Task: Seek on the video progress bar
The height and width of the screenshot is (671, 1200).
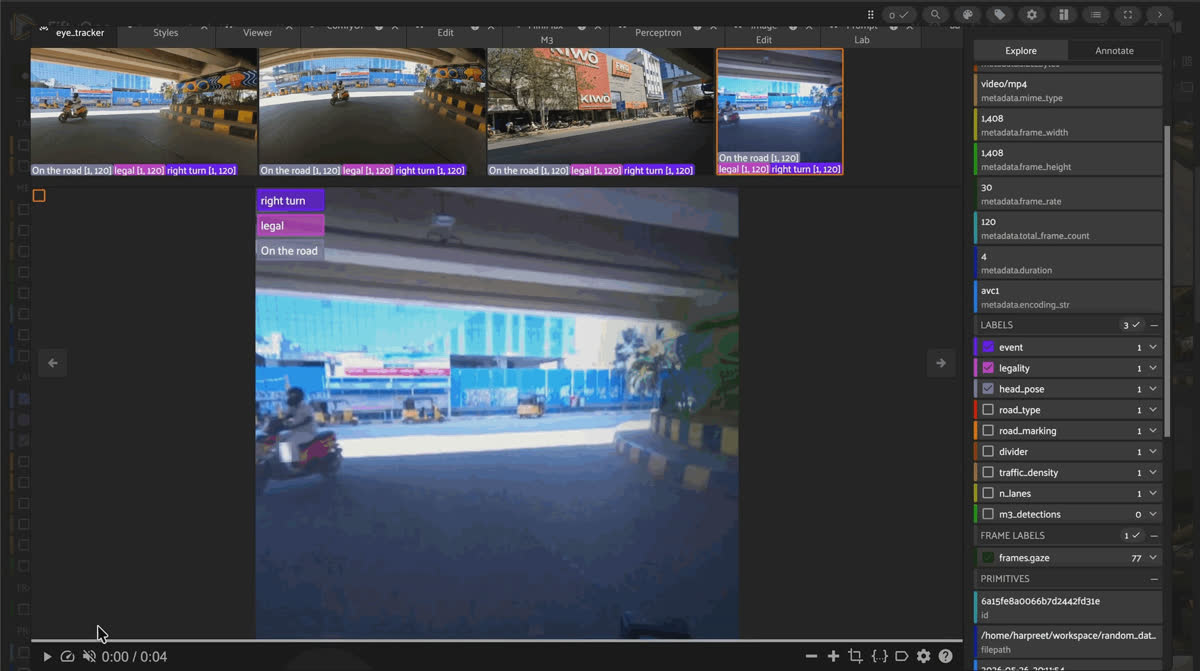Action: [496, 640]
